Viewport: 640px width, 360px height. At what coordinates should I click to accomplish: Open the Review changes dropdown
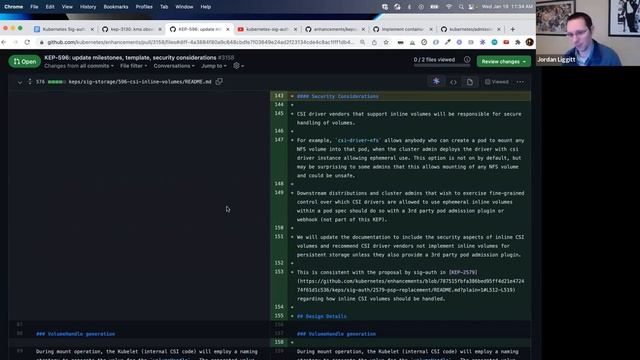tap(504, 62)
